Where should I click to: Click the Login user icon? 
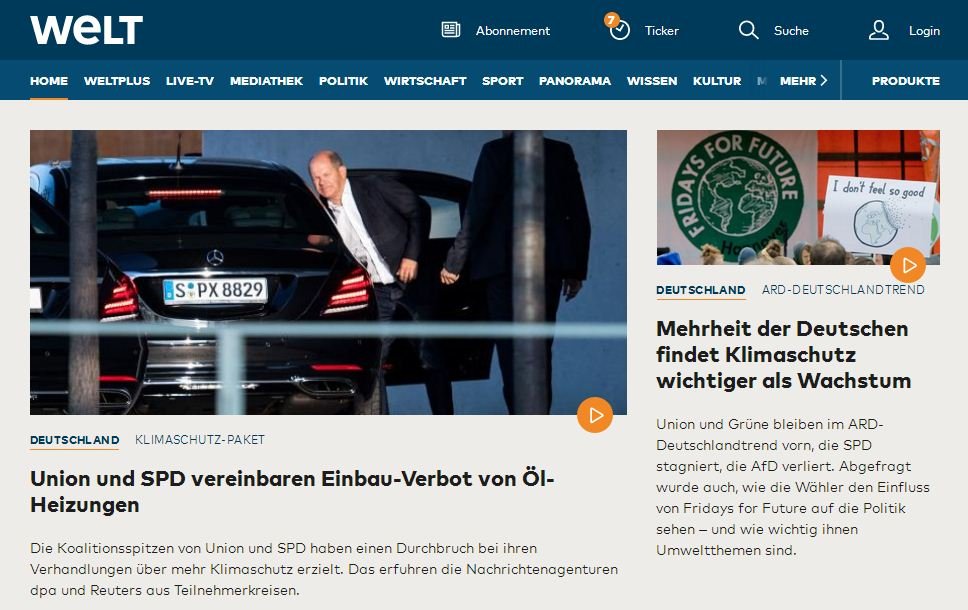pyautogui.click(x=878, y=30)
